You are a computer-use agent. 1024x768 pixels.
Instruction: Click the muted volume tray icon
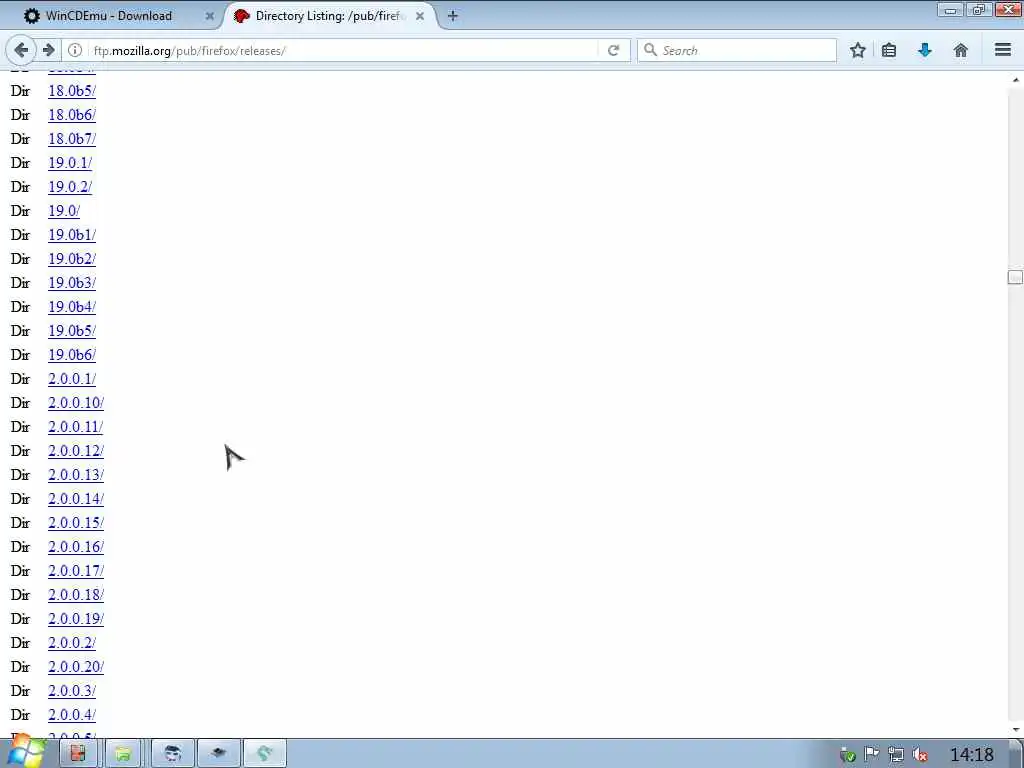point(920,755)
